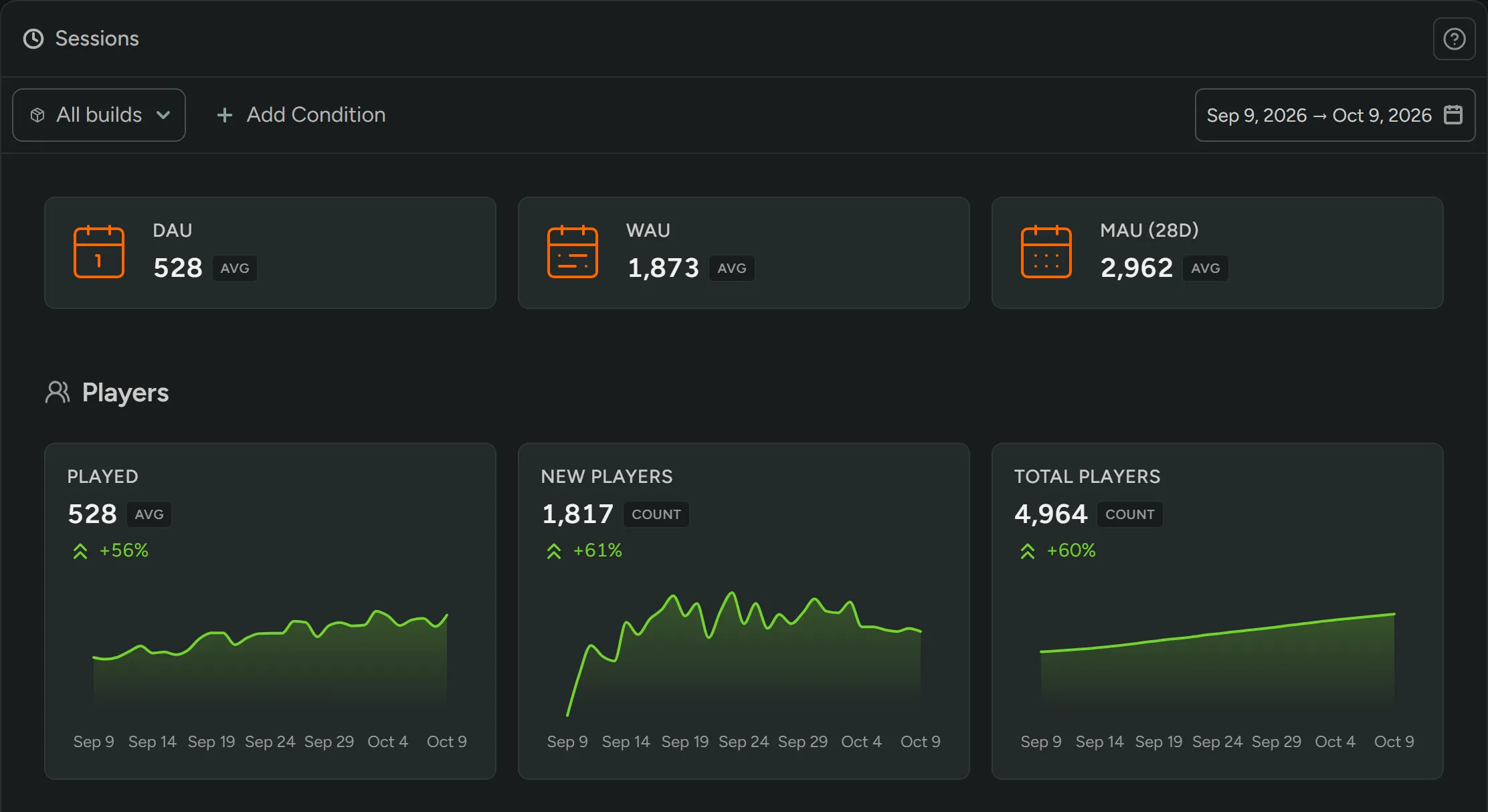
Task: Click the COUNT badge beside 1,817
Action: pyautogui.click(x=656, y=514)
